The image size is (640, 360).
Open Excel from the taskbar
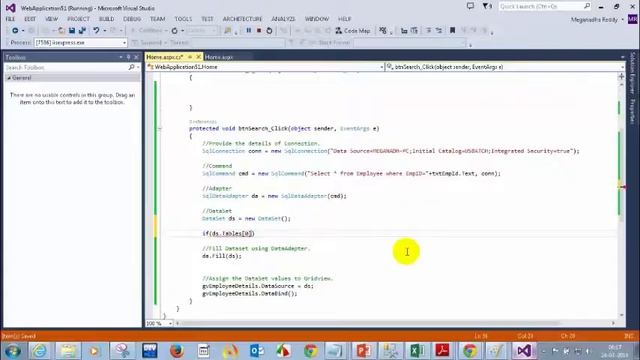[x=417, y=351]
